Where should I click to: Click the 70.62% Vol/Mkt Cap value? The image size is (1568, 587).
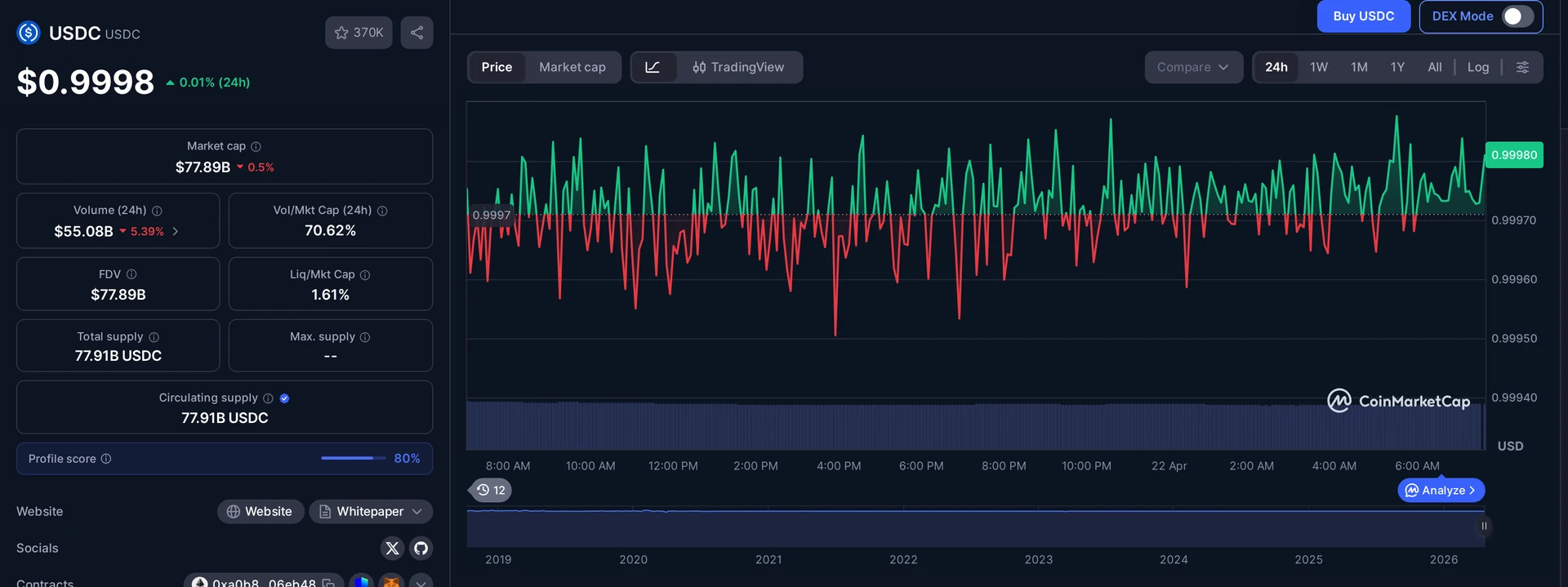331,231
